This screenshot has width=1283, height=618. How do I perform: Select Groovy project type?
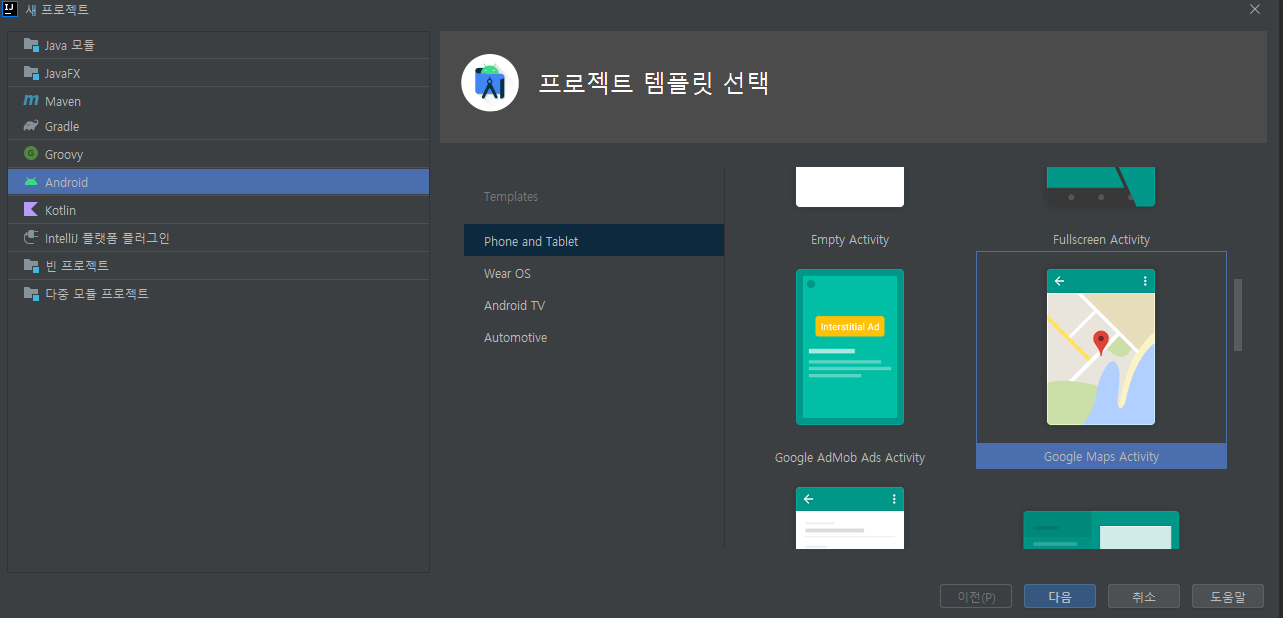click(218, 154)
